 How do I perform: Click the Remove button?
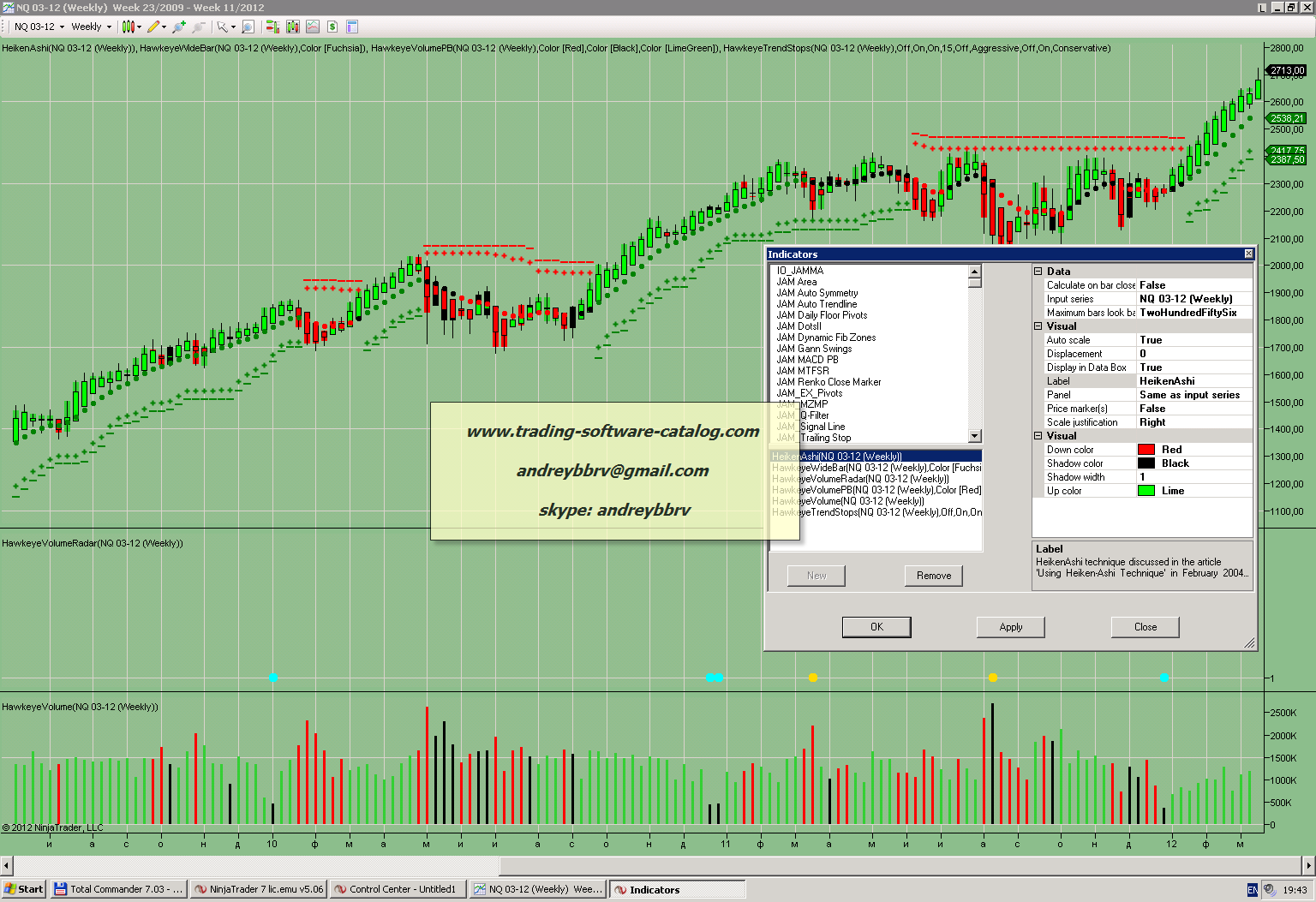[x=933, y=576]
